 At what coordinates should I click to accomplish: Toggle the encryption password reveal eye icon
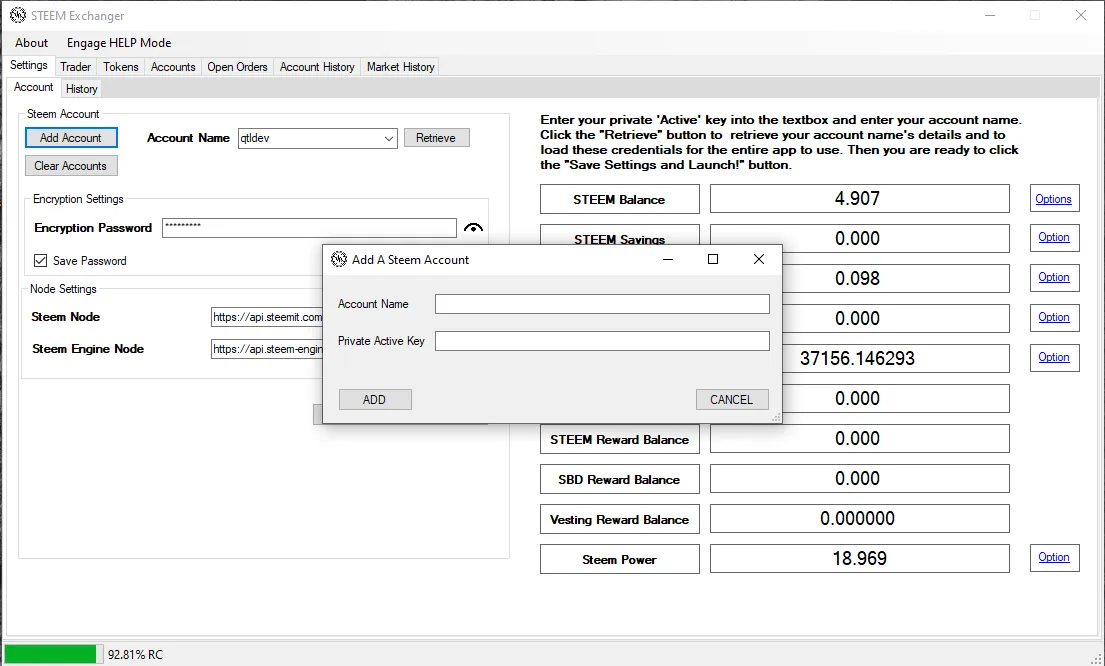pos(474,228)
